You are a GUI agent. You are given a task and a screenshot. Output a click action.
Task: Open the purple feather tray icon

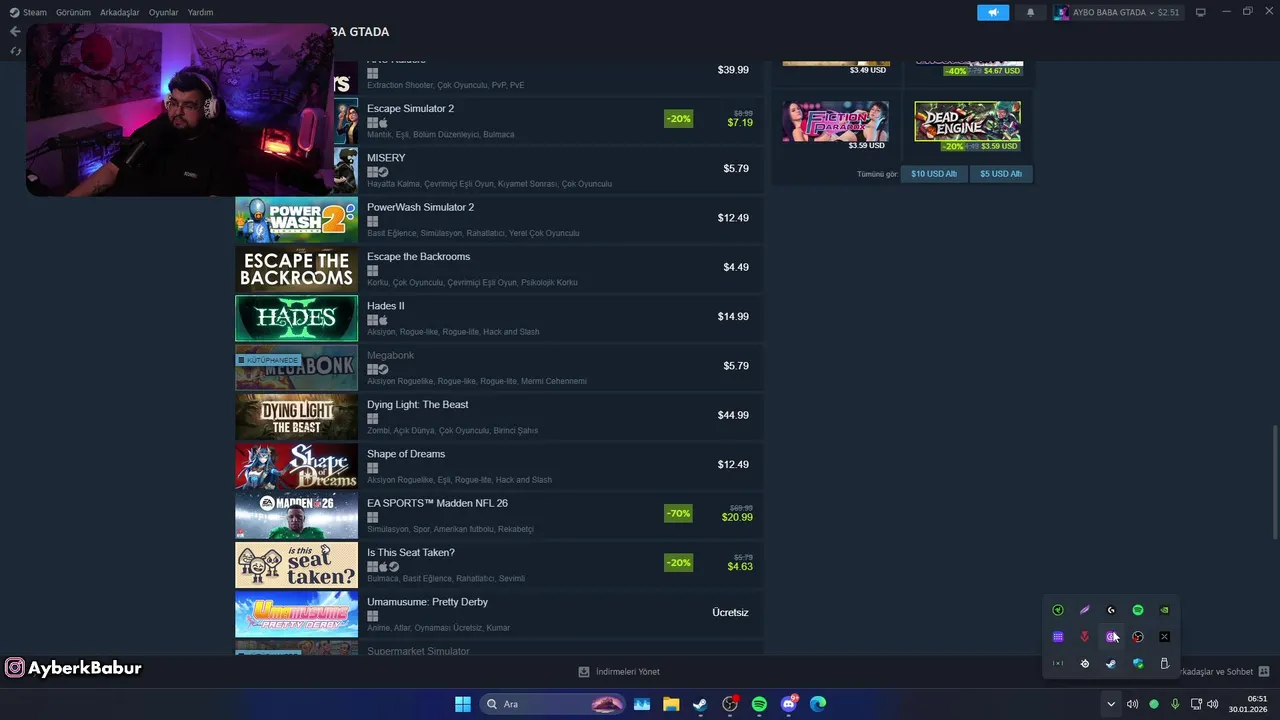[1085, 610]
